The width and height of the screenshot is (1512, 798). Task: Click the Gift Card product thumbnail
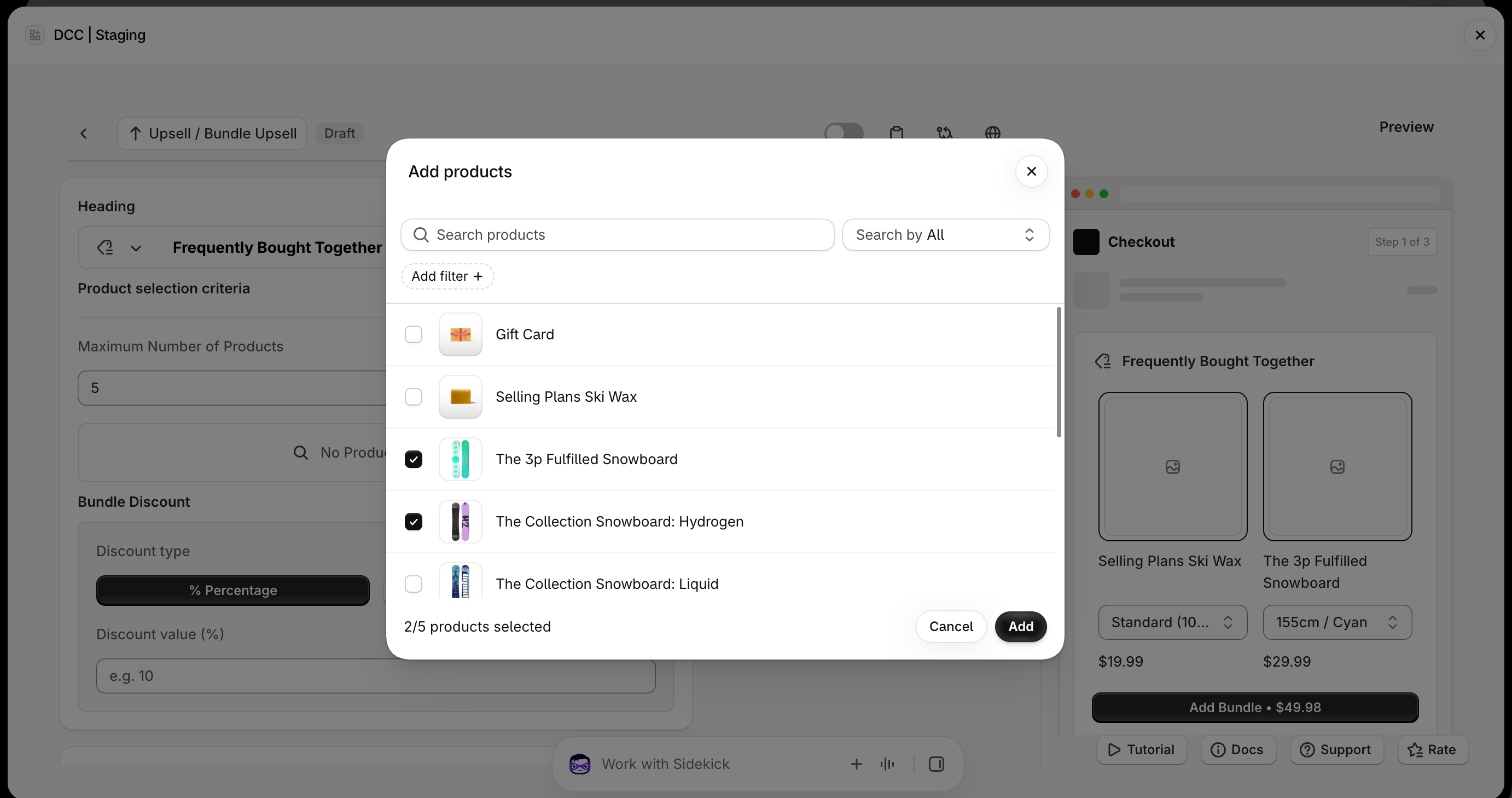[x=460, y=334]
